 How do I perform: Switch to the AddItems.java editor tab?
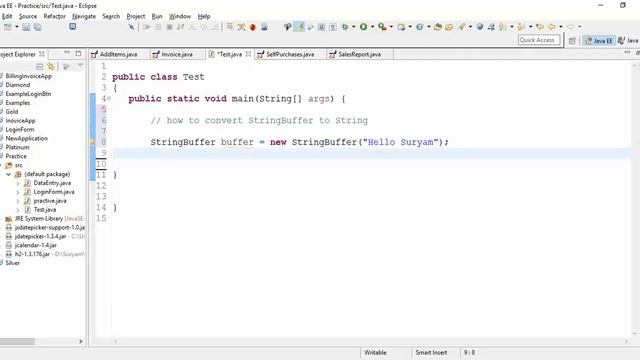118,54
